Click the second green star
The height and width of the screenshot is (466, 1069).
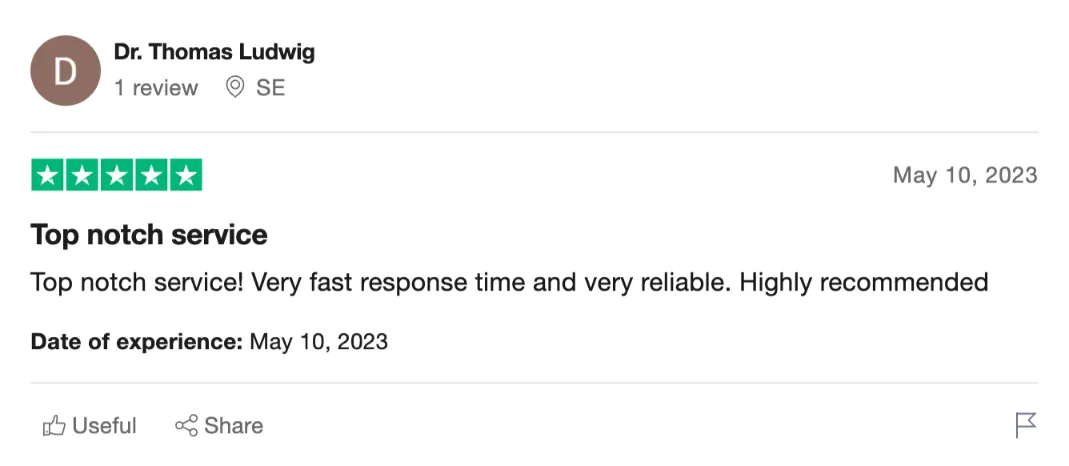[83, 176]
